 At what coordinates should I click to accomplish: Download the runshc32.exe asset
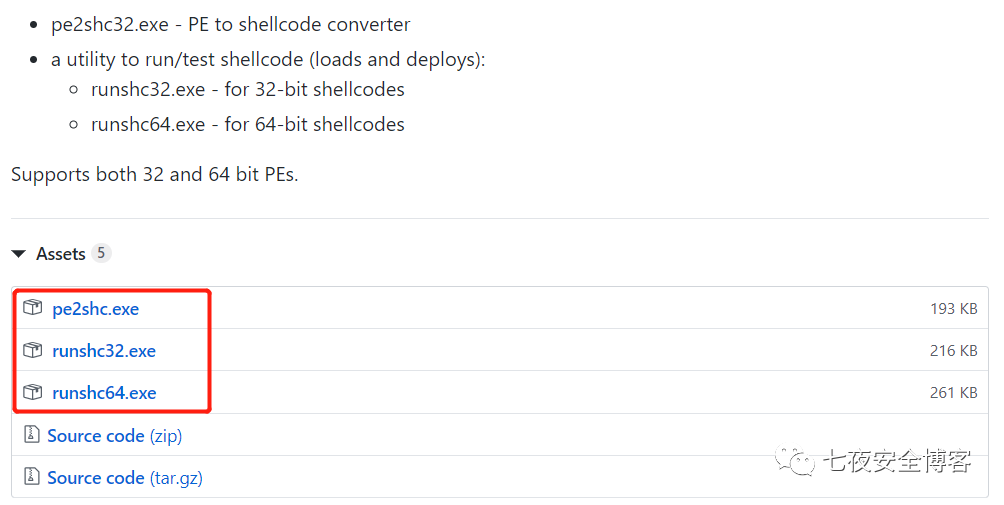[x=104, y=351]
